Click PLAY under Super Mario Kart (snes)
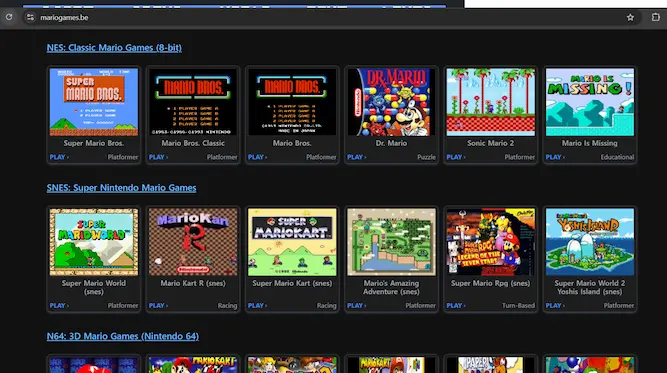 (257, 305)
